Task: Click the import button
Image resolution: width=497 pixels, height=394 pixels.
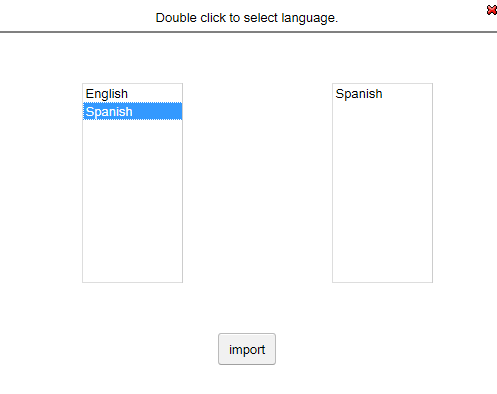Action: (247, 349)
